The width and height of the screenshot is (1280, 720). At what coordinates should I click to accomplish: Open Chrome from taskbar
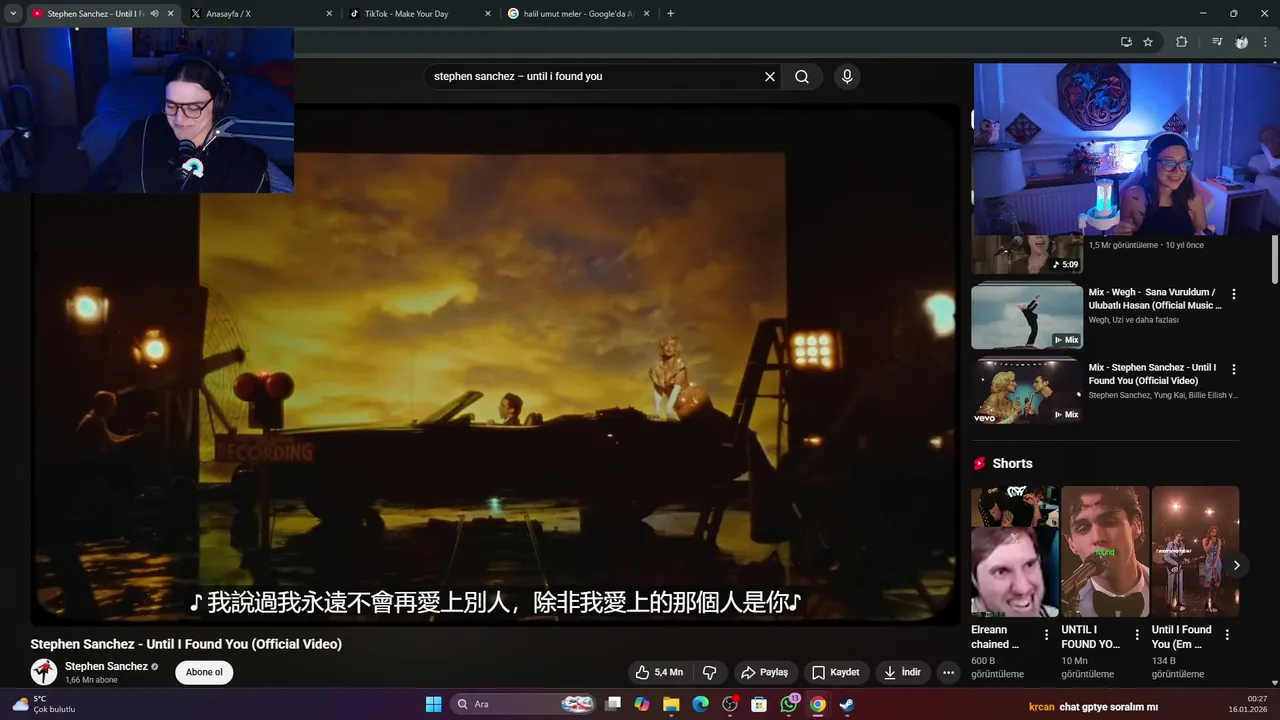(x=818, y=704)
